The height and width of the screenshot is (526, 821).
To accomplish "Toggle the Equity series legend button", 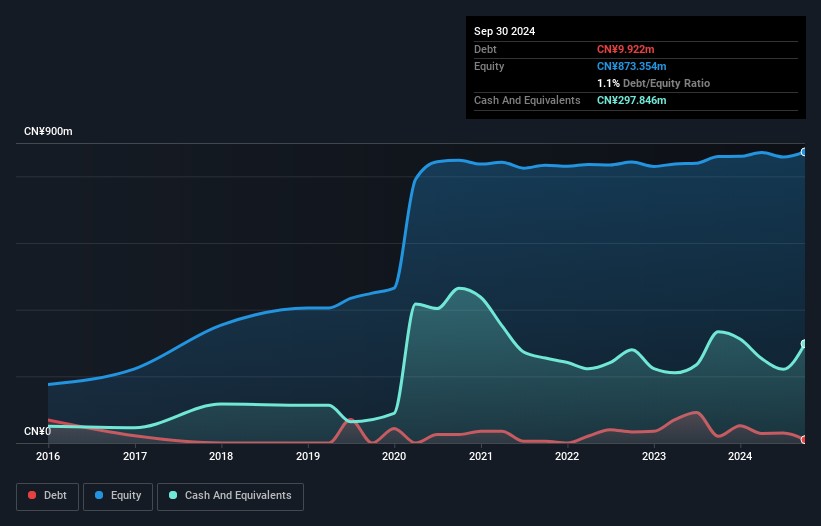I will point(118,496).
